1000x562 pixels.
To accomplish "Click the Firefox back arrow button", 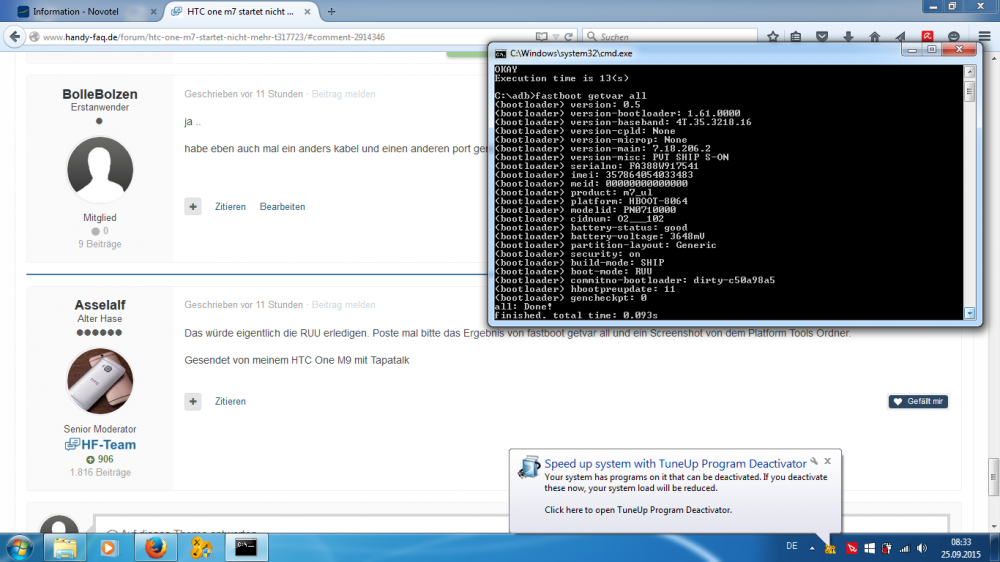I will 14,37.
